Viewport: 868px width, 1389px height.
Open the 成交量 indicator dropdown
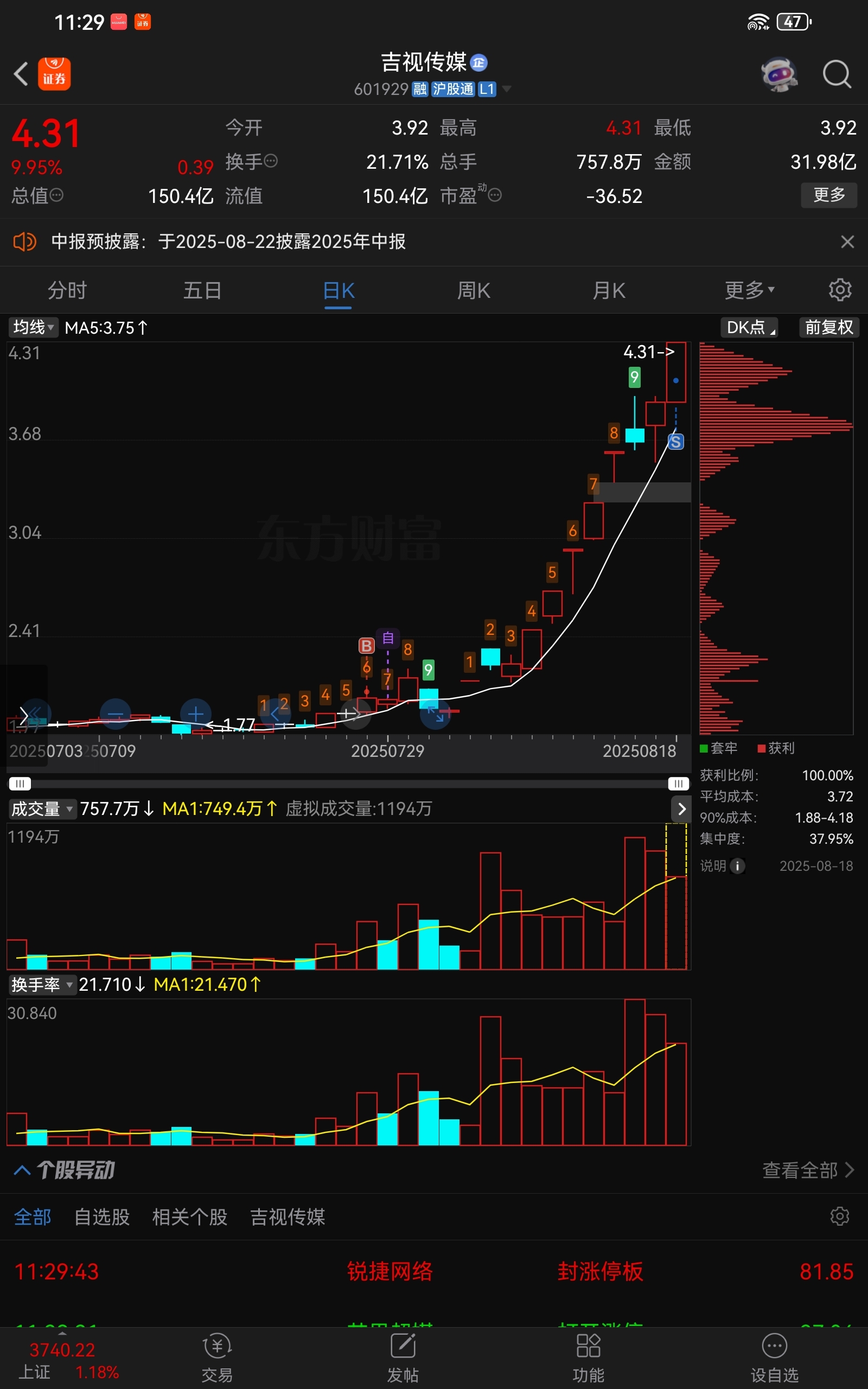coord(42,809)
